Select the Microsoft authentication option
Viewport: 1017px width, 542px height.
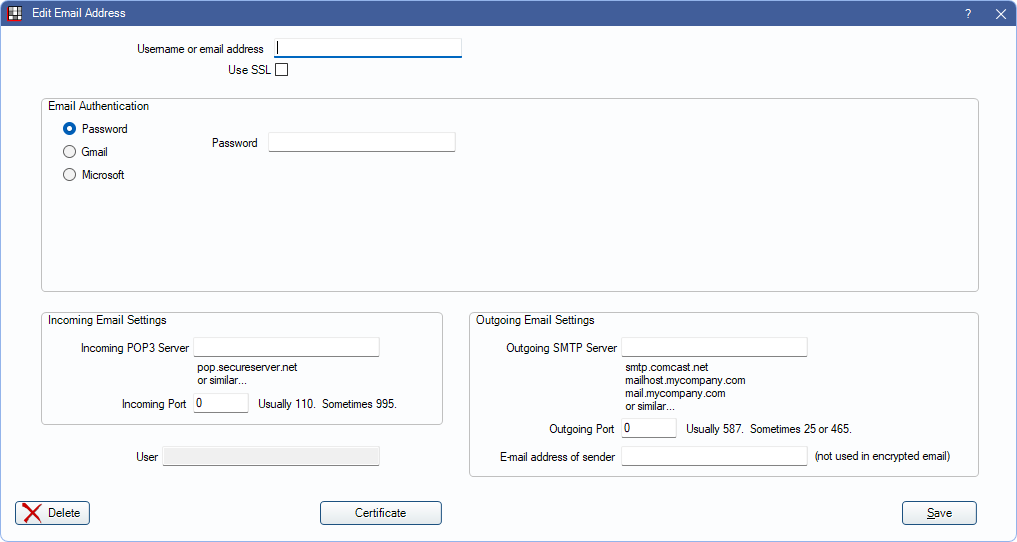pyautogui.click(x=70, y=175)
